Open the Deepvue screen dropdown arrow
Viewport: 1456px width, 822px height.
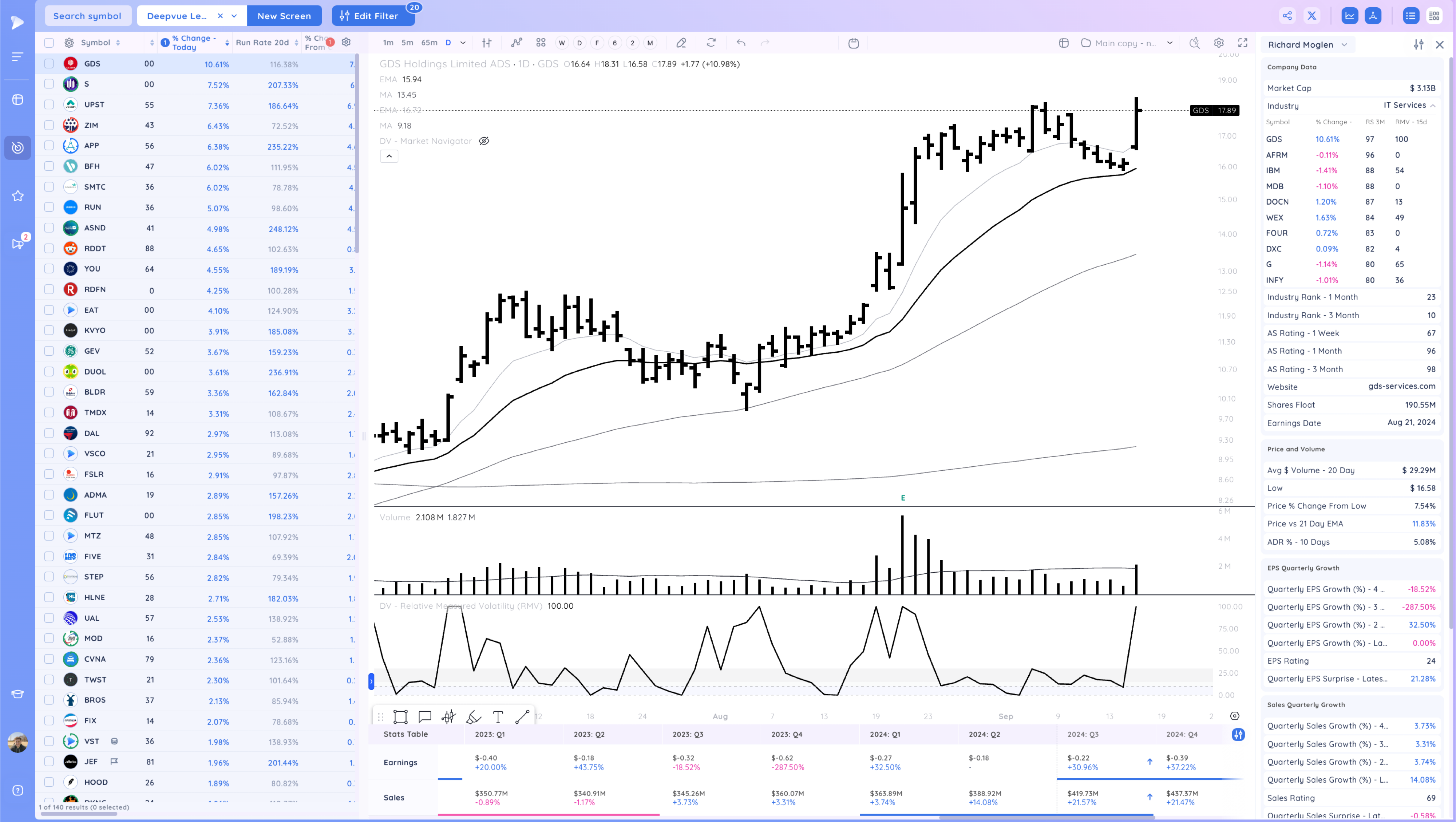point(234,16)
